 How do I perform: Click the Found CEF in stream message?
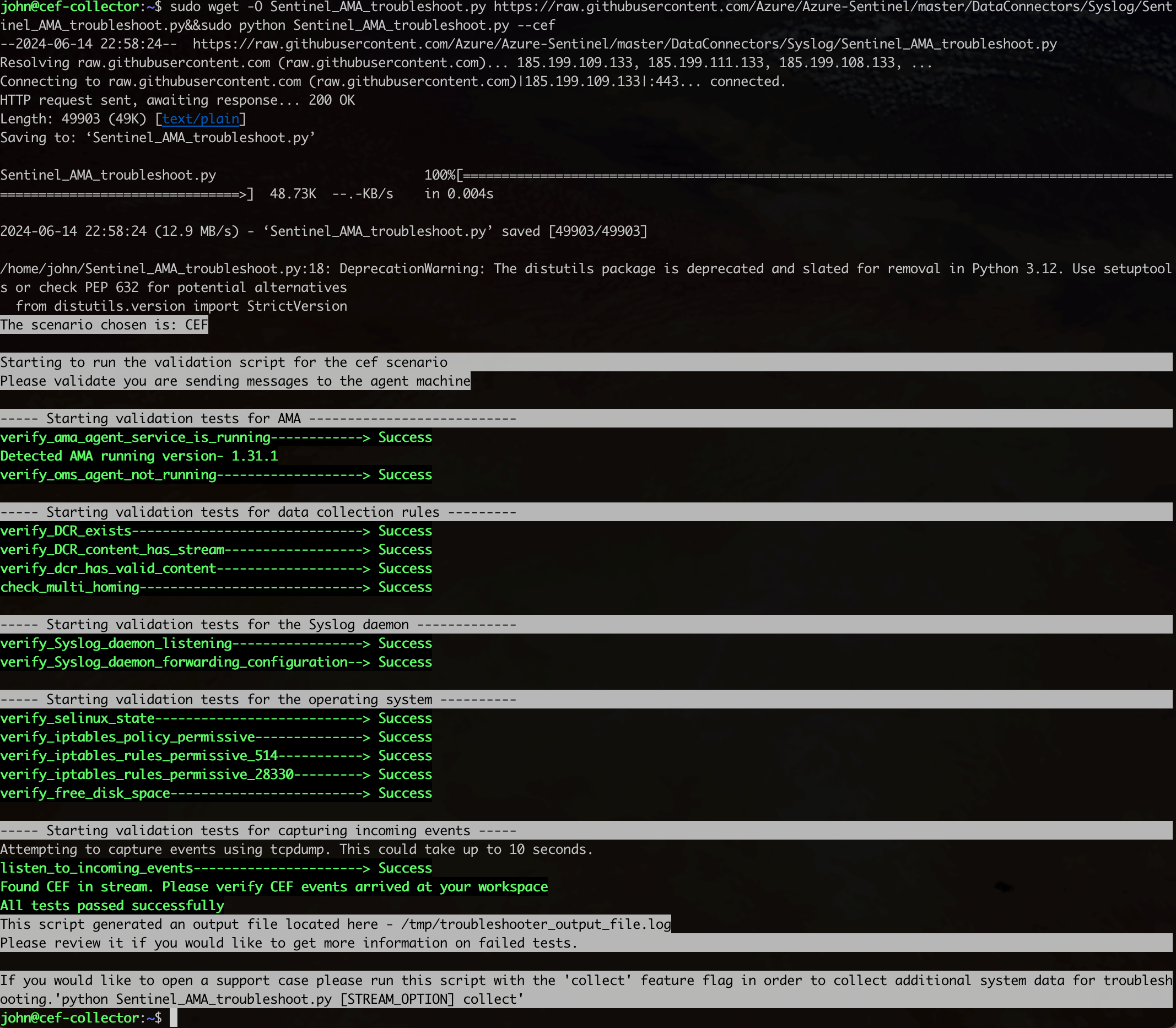coord(274,886)
